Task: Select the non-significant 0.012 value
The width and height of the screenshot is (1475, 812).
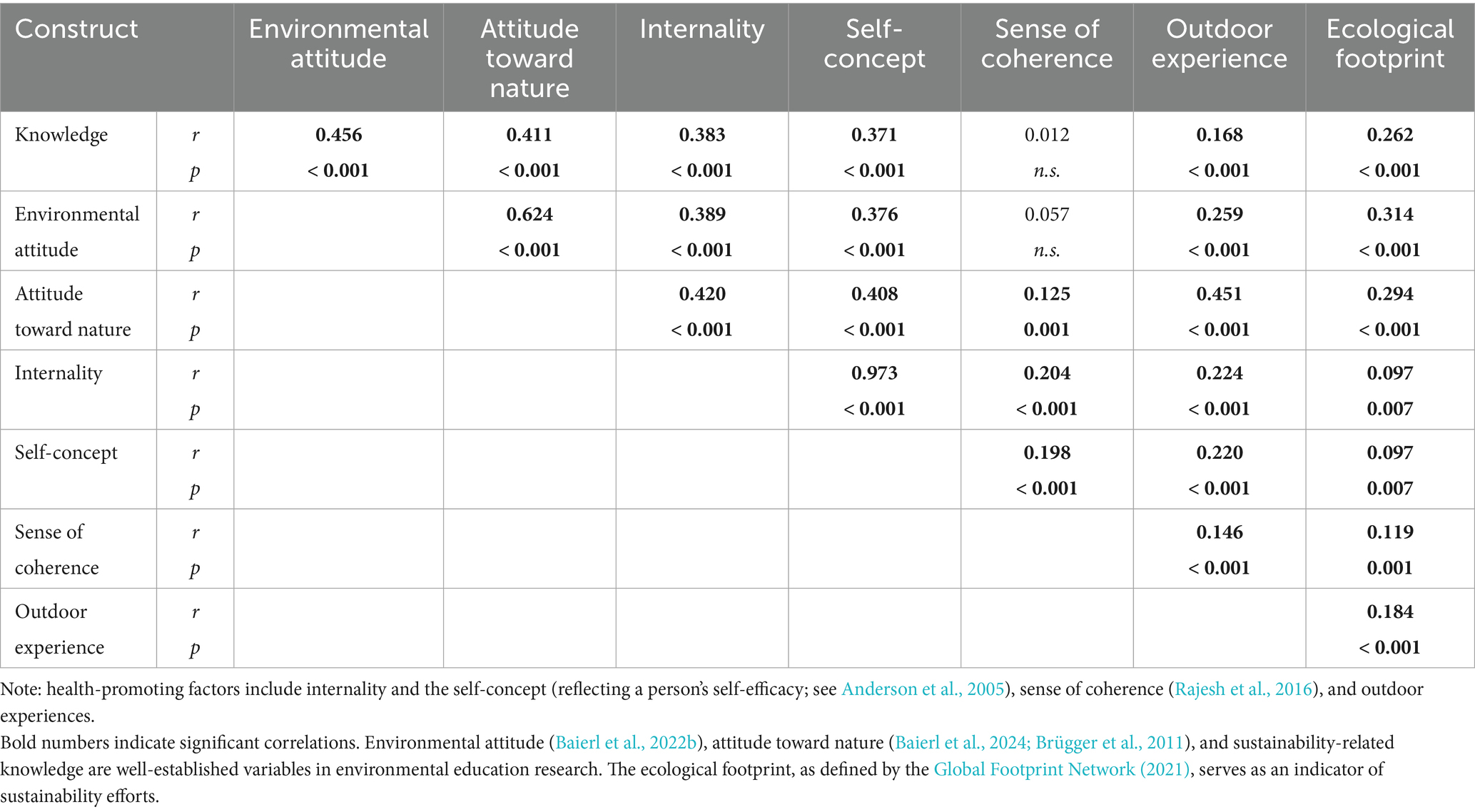Action: (x=1046, y=135)
